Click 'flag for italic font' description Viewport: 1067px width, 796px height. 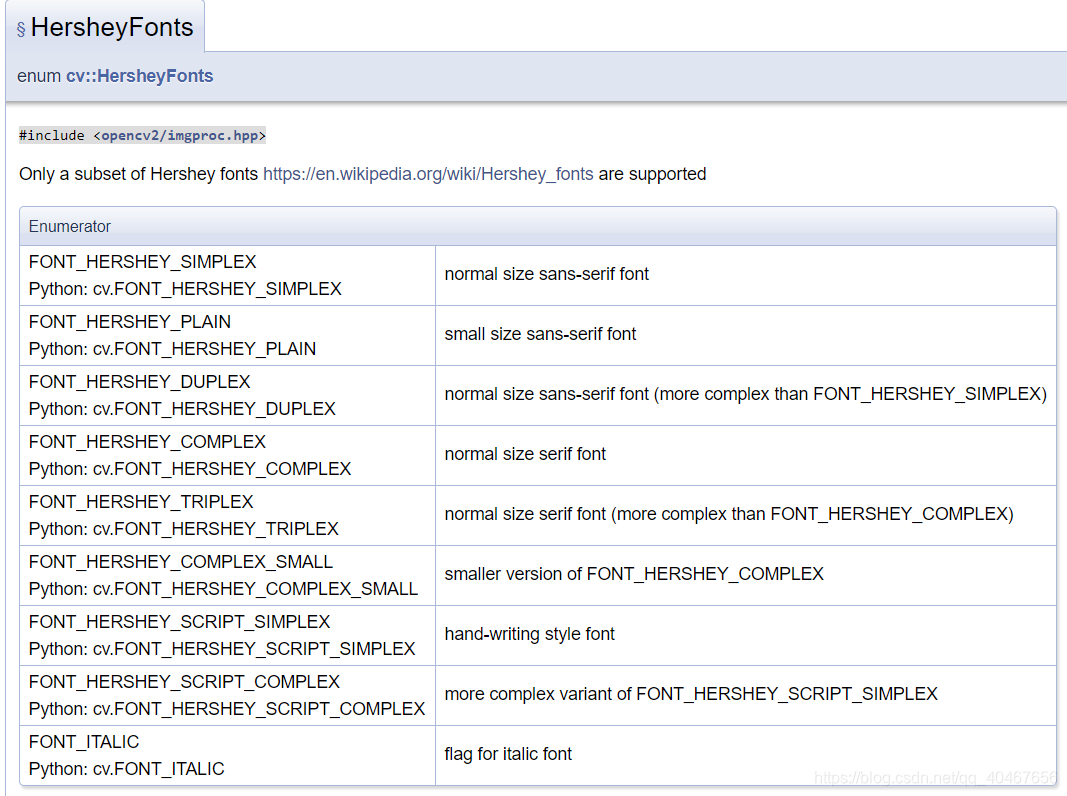coord(508,754)
